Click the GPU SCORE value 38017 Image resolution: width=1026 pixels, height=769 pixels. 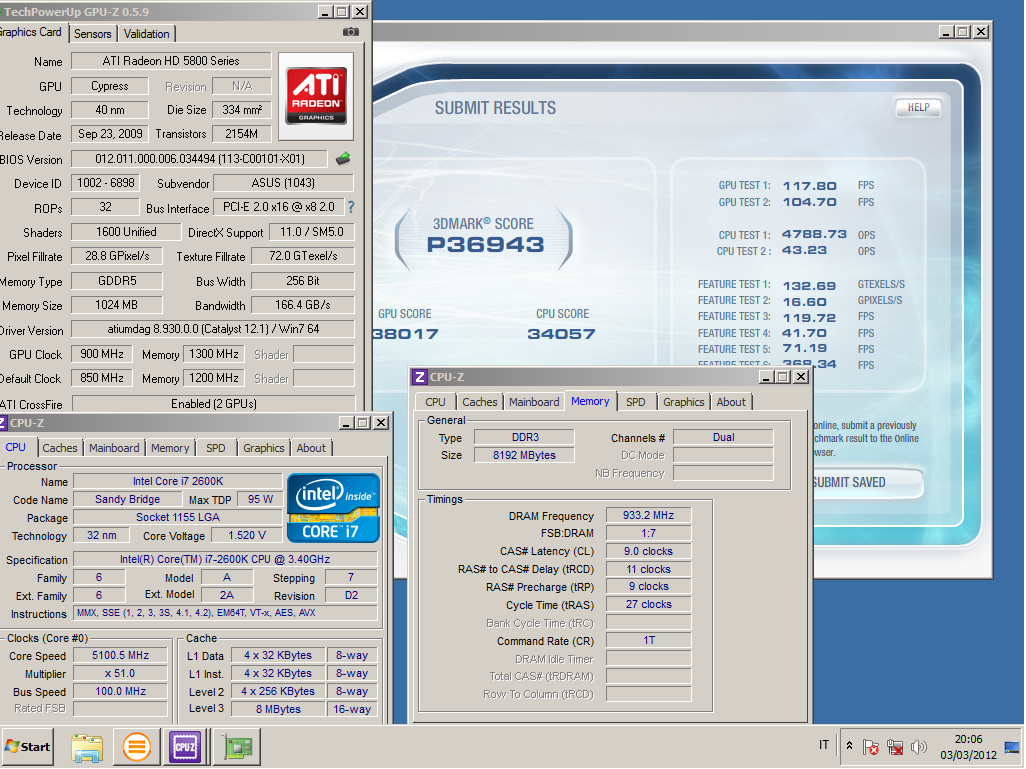pos(406,334)
